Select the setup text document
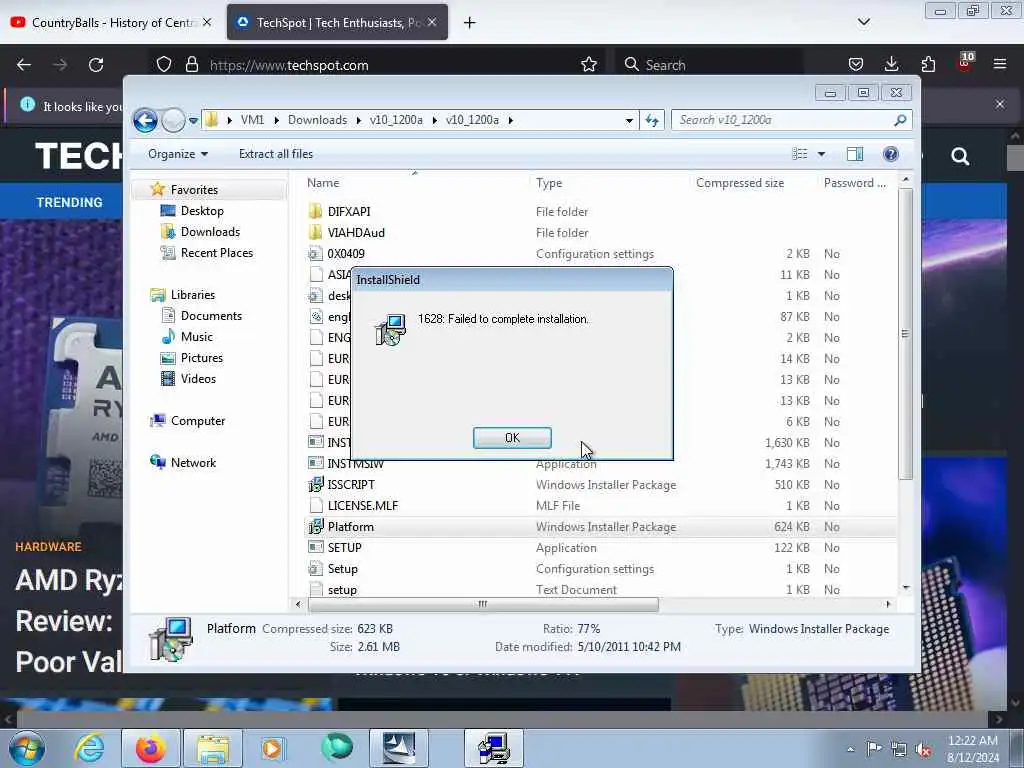This screenshot has height=768, width=1024. [x=342, y=590]
